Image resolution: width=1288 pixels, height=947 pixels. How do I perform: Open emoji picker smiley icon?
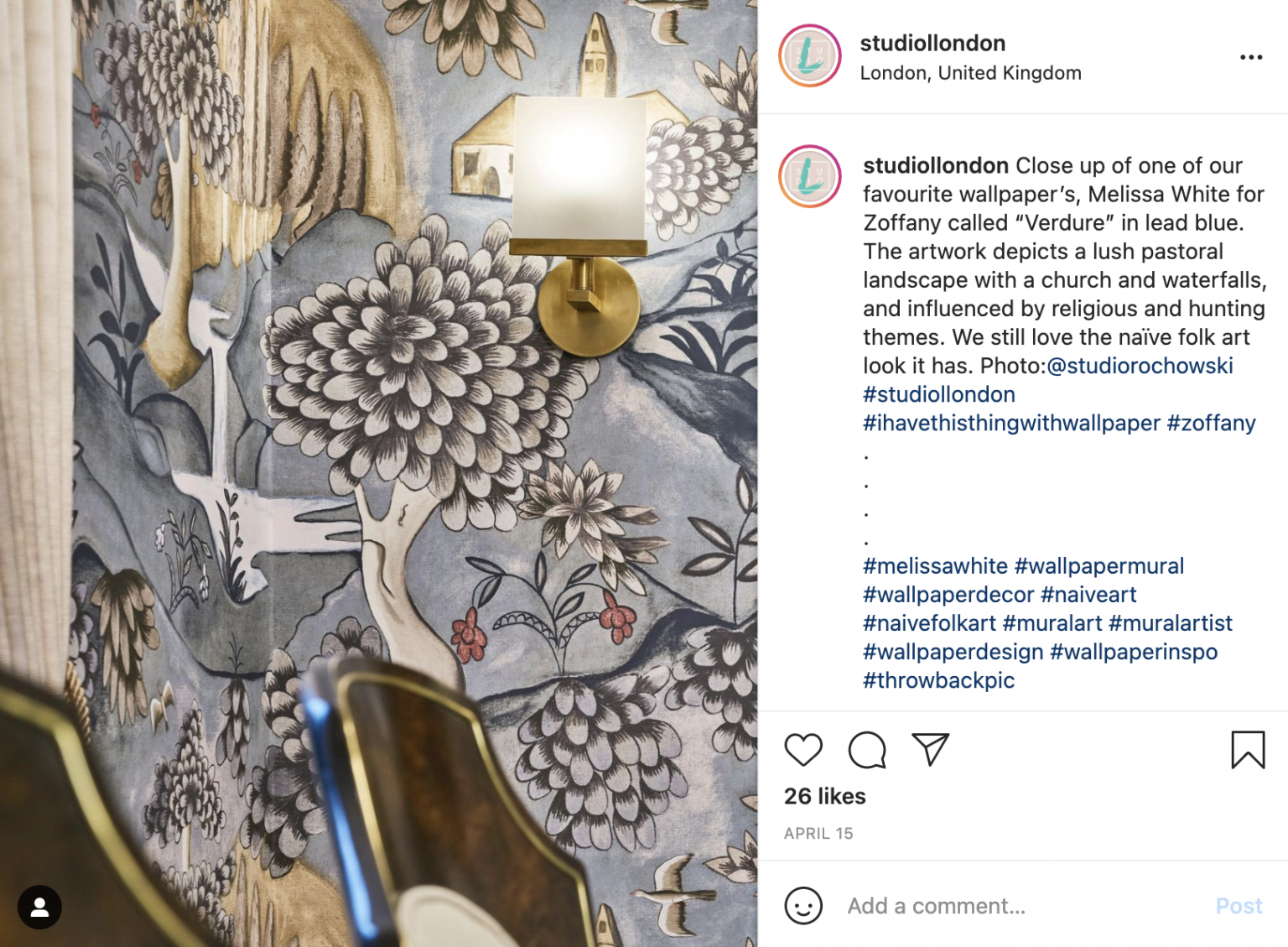[x=803, y=906]
